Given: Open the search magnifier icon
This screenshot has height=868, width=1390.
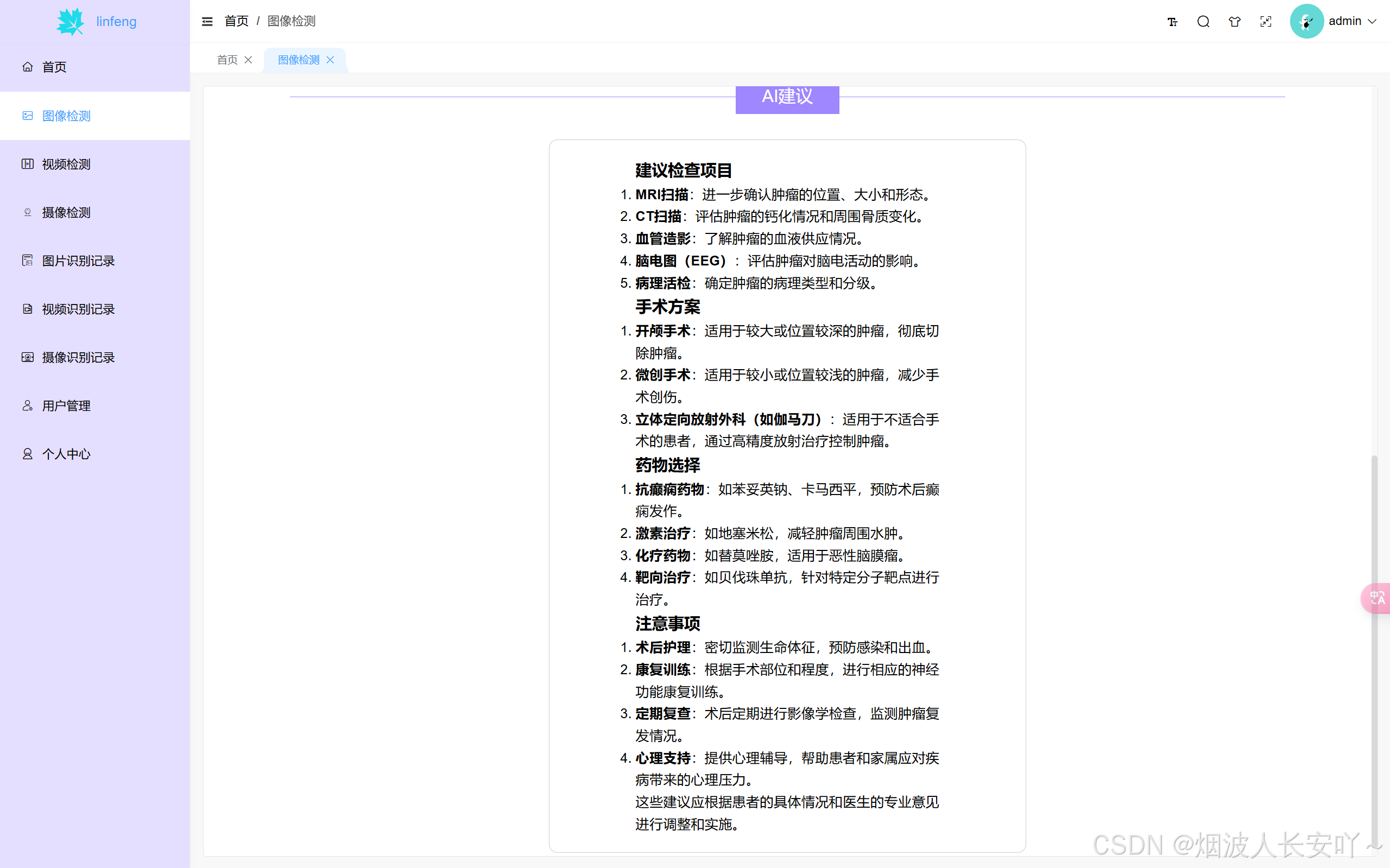Looking at the screenshot, I should click(1203, 21).
